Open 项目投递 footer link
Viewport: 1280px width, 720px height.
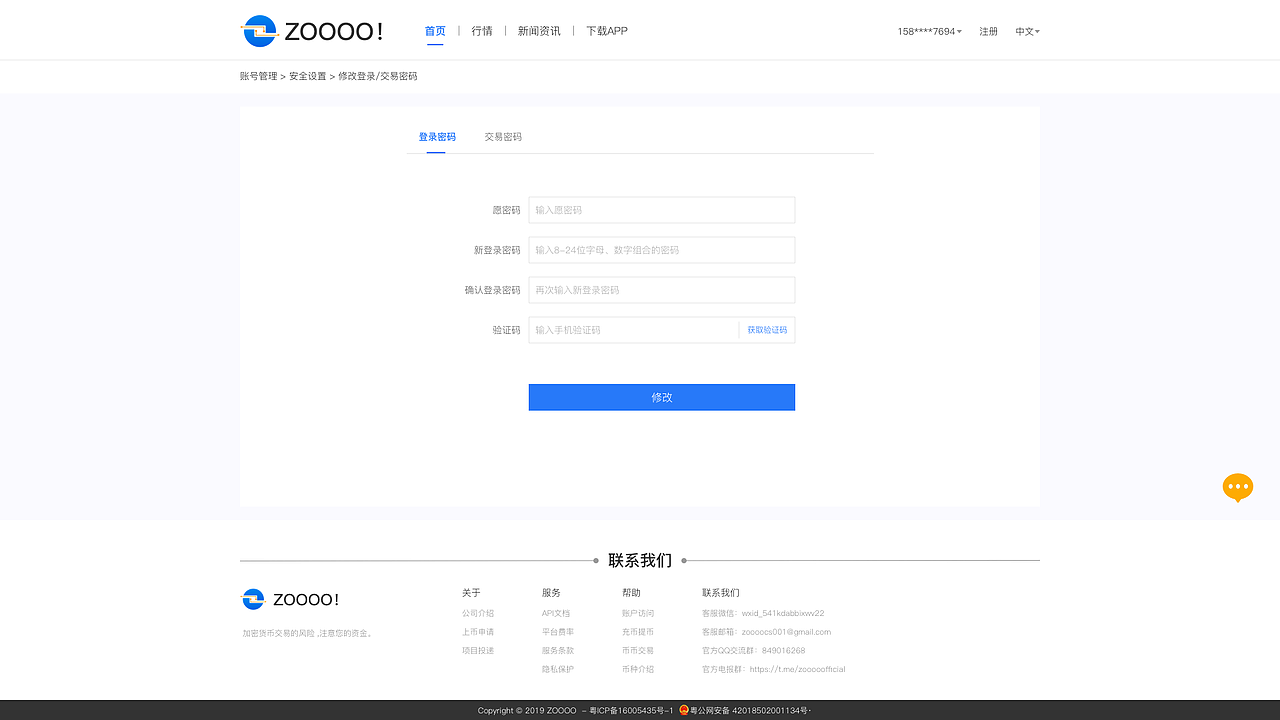478,651
